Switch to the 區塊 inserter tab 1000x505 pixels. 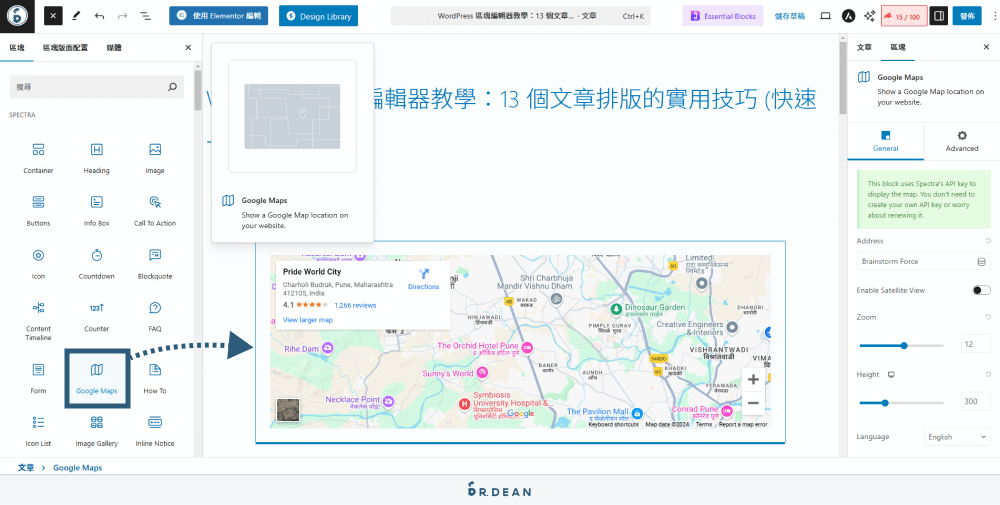pos(17,47)
